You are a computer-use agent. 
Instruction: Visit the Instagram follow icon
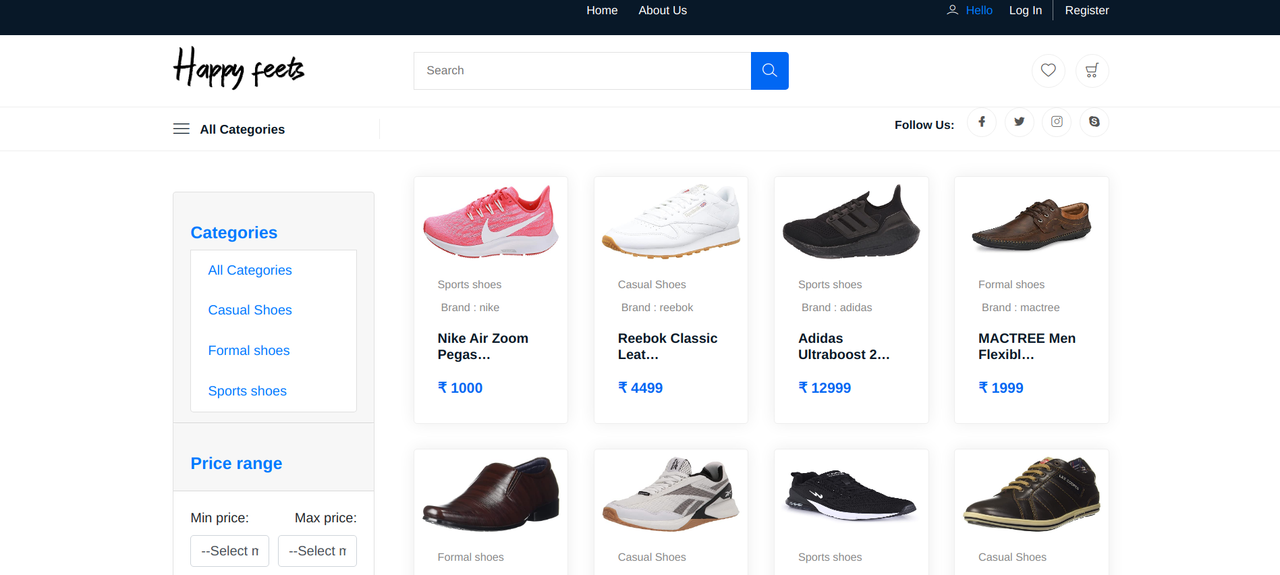point(1057,122)
